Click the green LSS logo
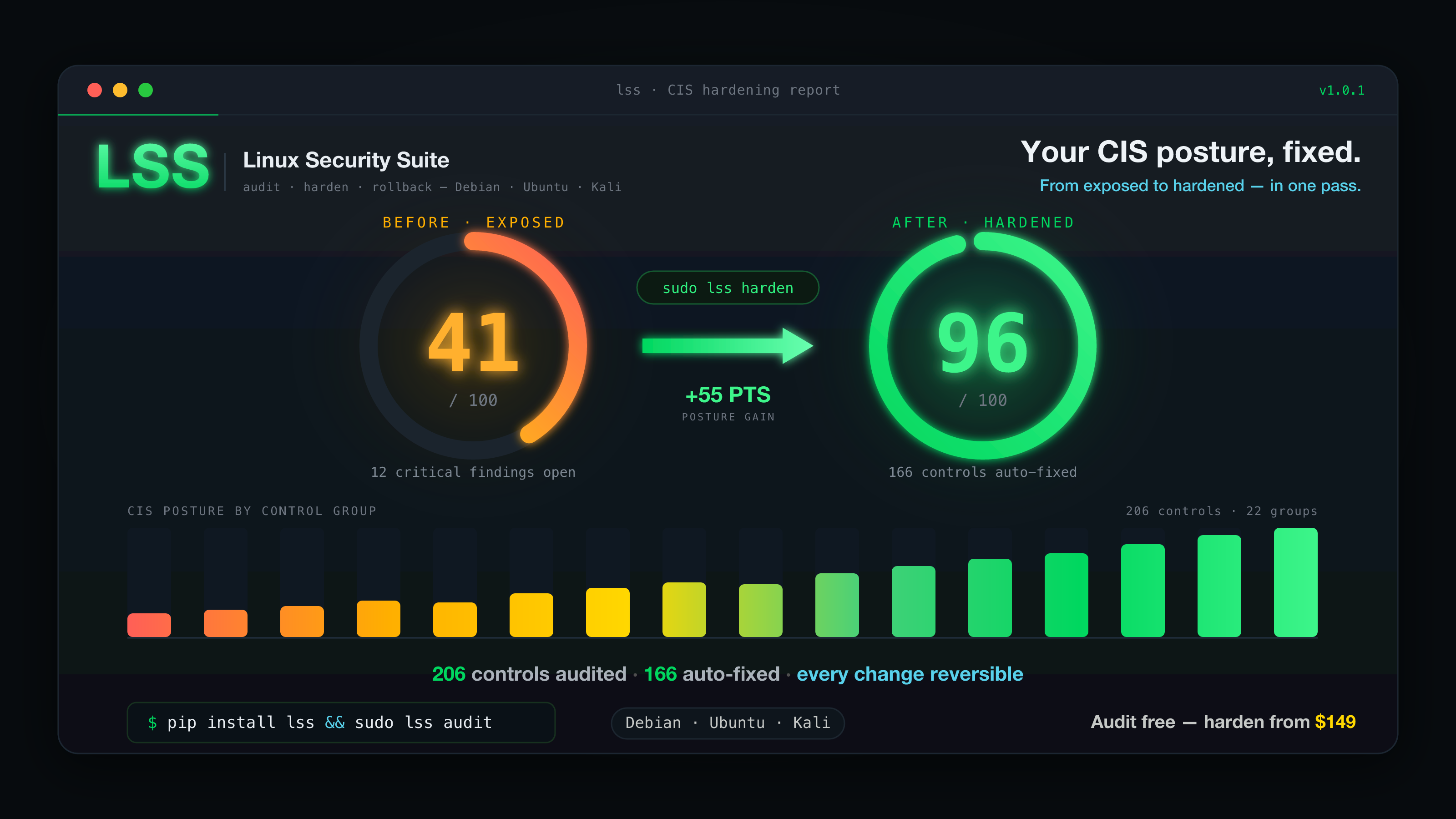The image size is (1456, 819). pyautogui.click(x=152, y=166)
